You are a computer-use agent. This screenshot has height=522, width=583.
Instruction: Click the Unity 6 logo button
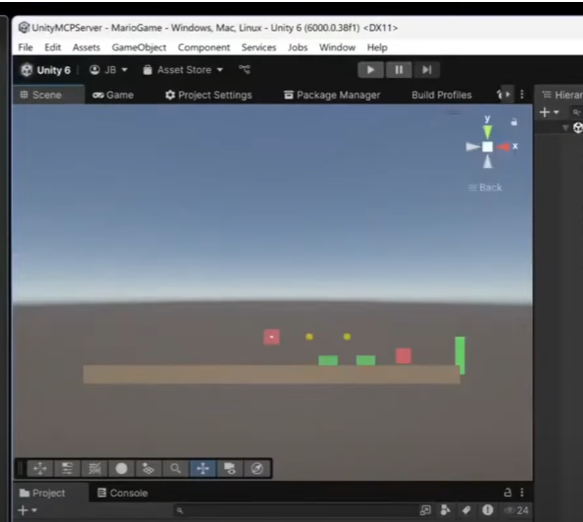coord(45,70)
